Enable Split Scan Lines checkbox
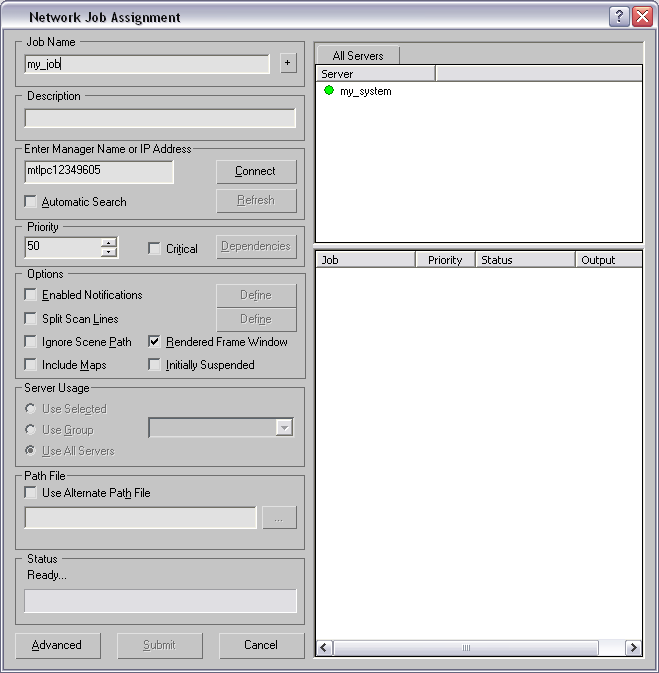 [x=30, y=318]
